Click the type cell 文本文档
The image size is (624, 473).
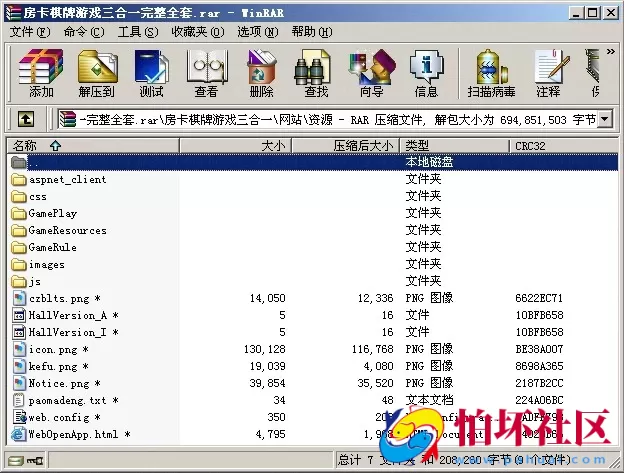(429, 400)
